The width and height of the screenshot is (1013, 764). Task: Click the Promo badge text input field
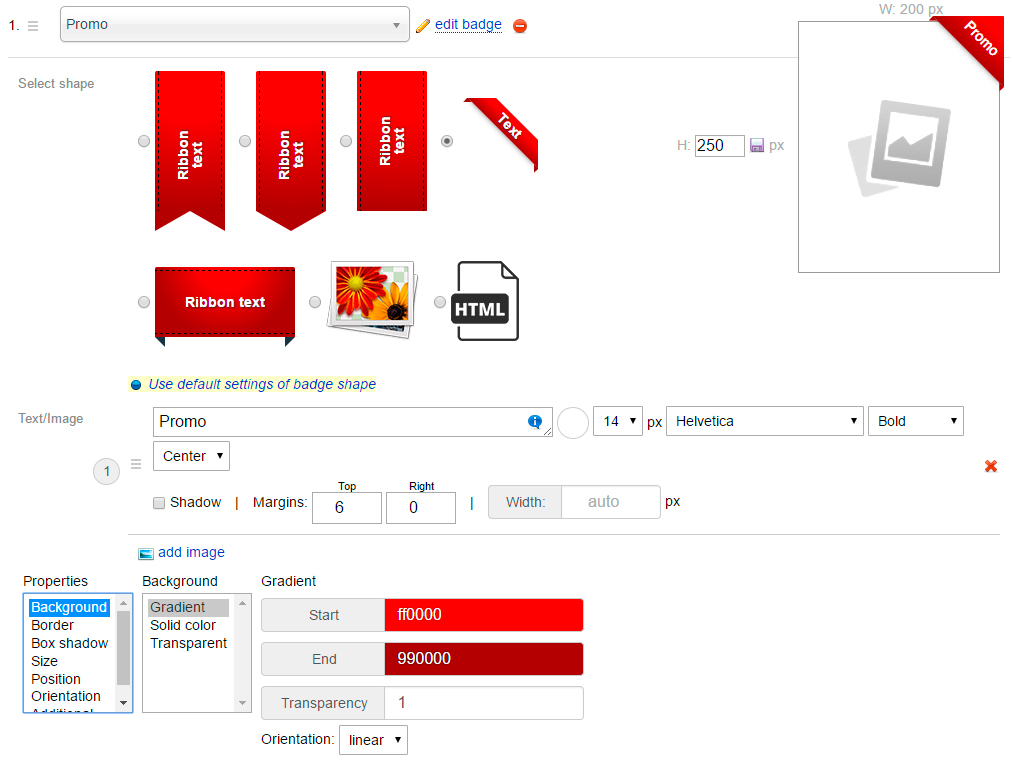pos(353,422)
